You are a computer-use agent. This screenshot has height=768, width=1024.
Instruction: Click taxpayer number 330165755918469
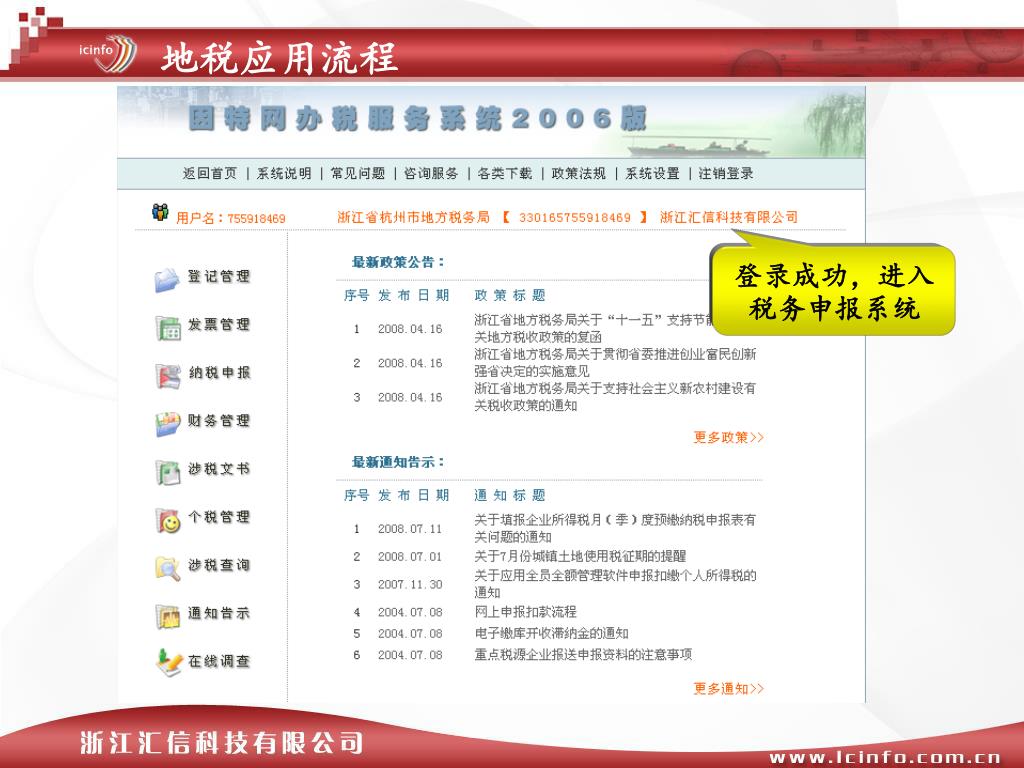point(575,217)
